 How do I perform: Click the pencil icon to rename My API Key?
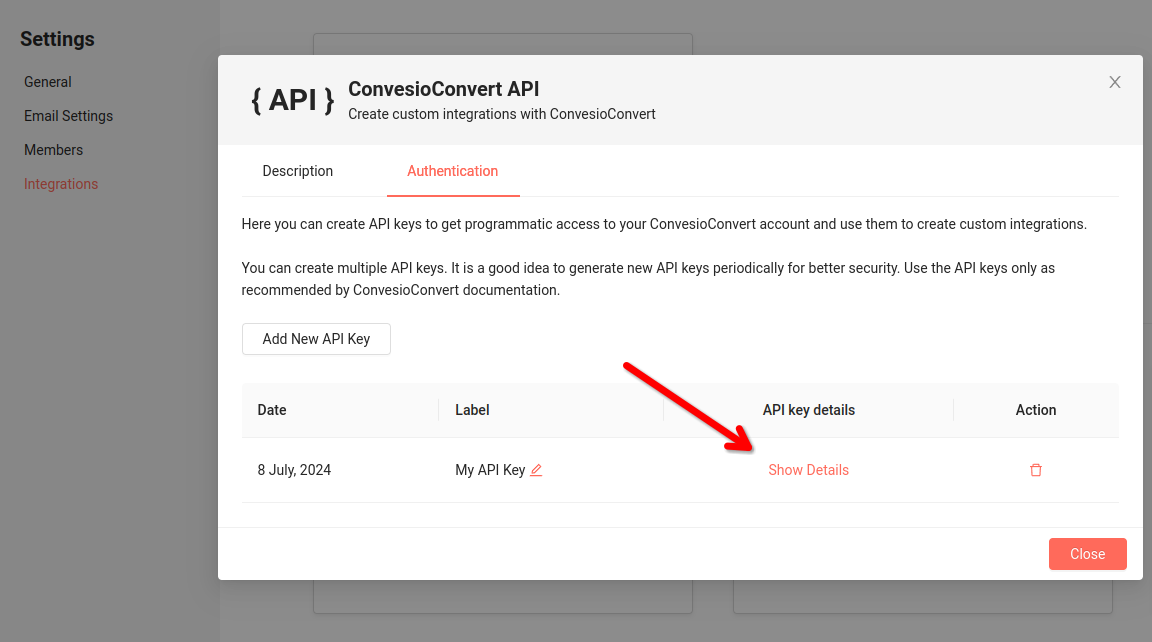click(x=537, y=469)
